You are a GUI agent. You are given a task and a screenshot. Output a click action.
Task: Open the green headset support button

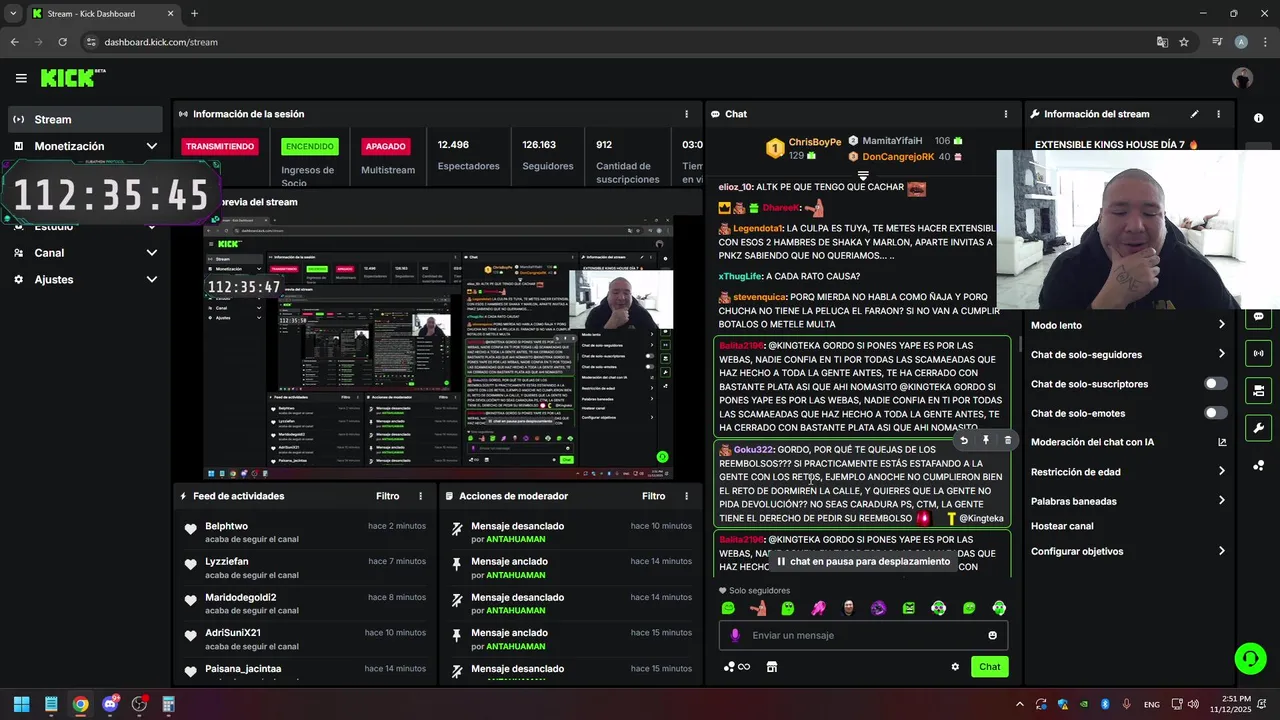coord(1250,658)
